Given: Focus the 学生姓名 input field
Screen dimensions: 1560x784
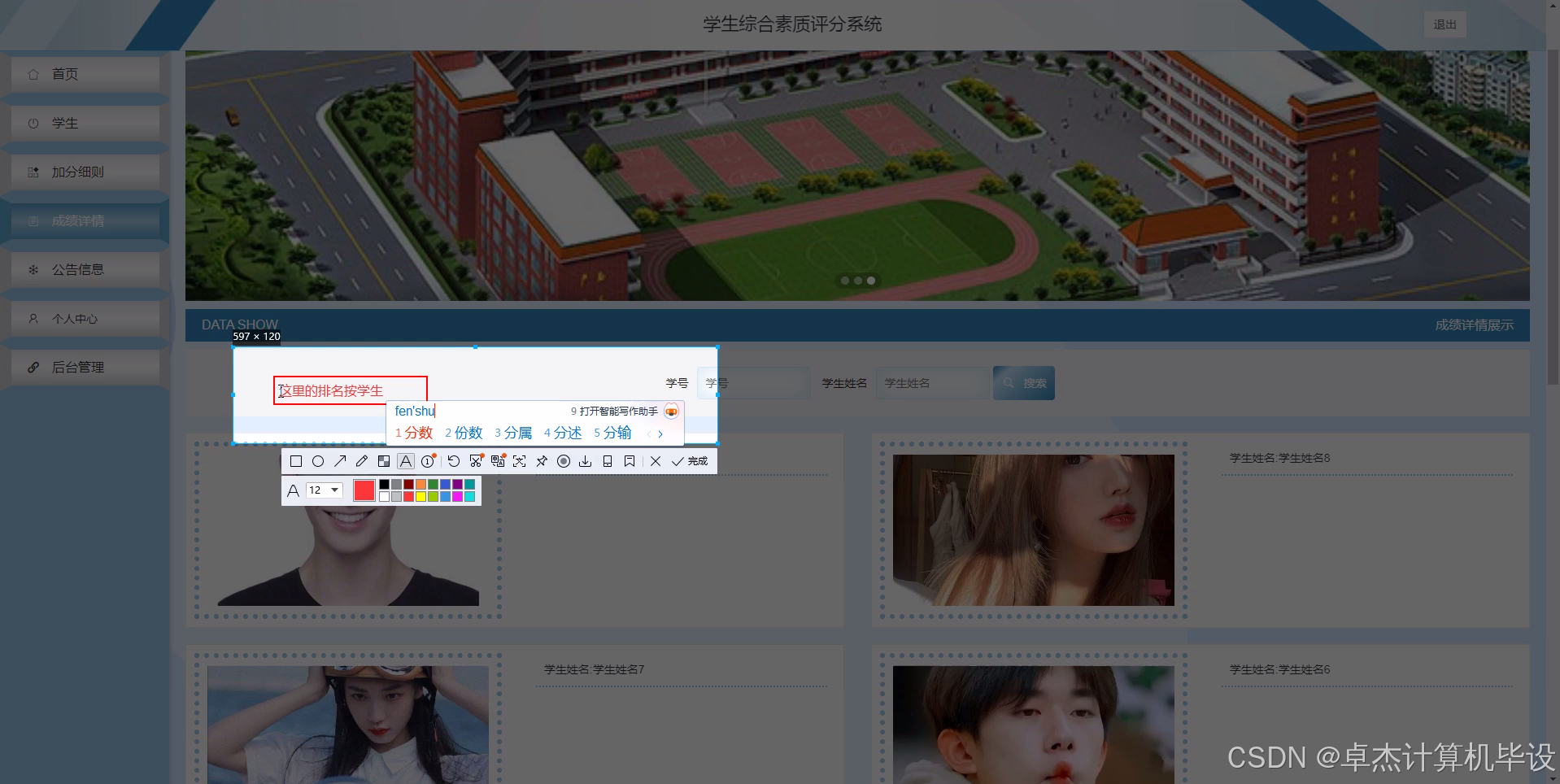Looking at the screenshot, I should tap(934, 383).
